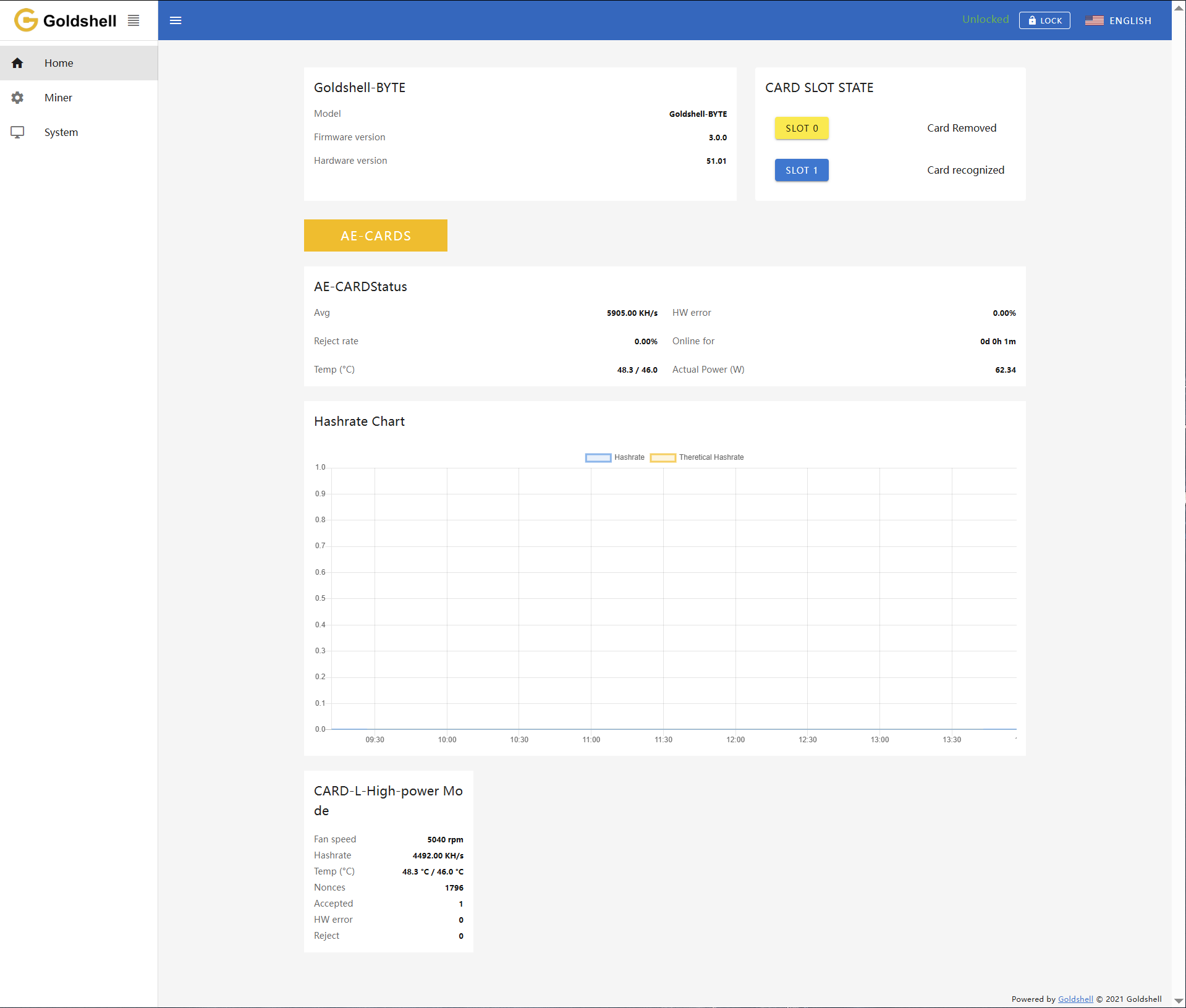Click the Nonces value 1796
Image resolution: width=1186 pixels, height=1008 pixels.
[x=454, y=888]
